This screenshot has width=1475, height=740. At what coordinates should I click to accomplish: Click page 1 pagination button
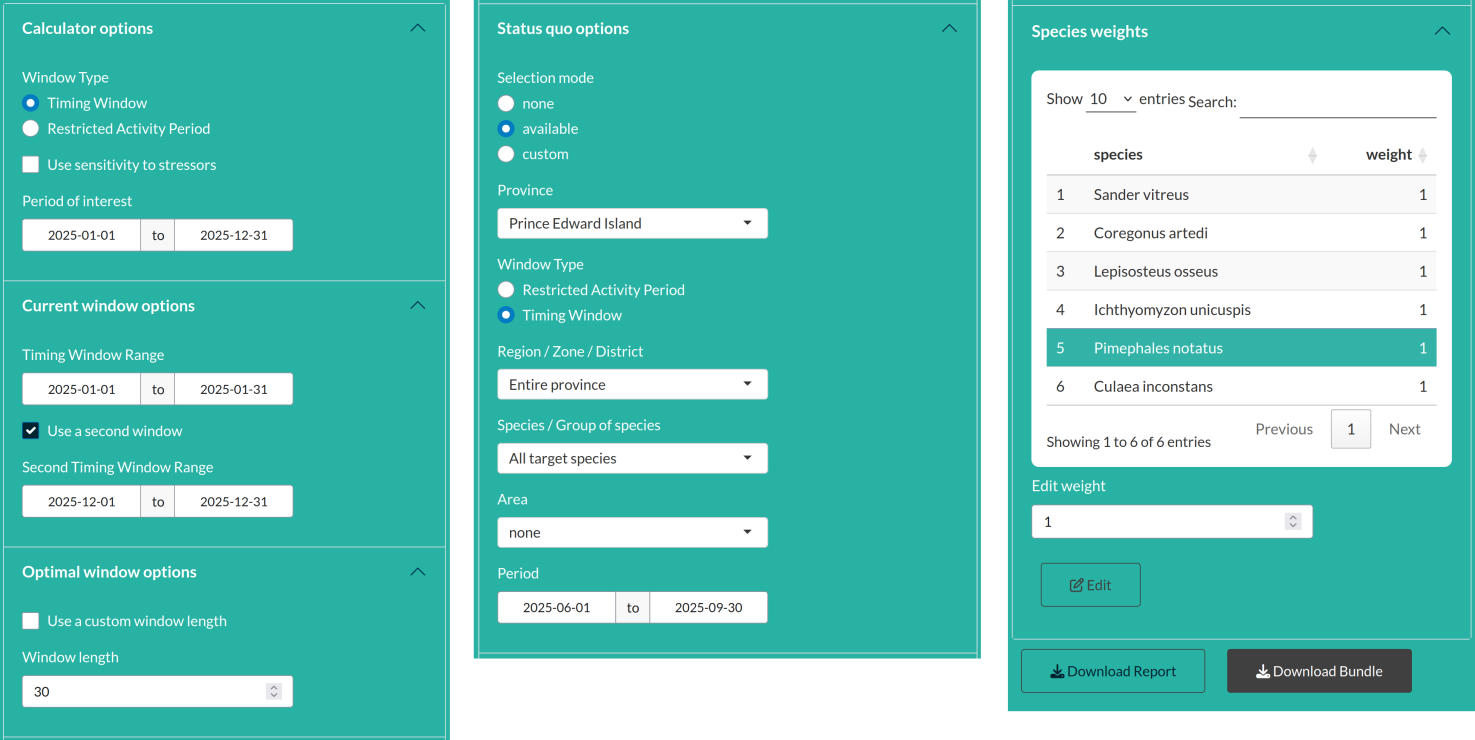tap(1351, 429)
